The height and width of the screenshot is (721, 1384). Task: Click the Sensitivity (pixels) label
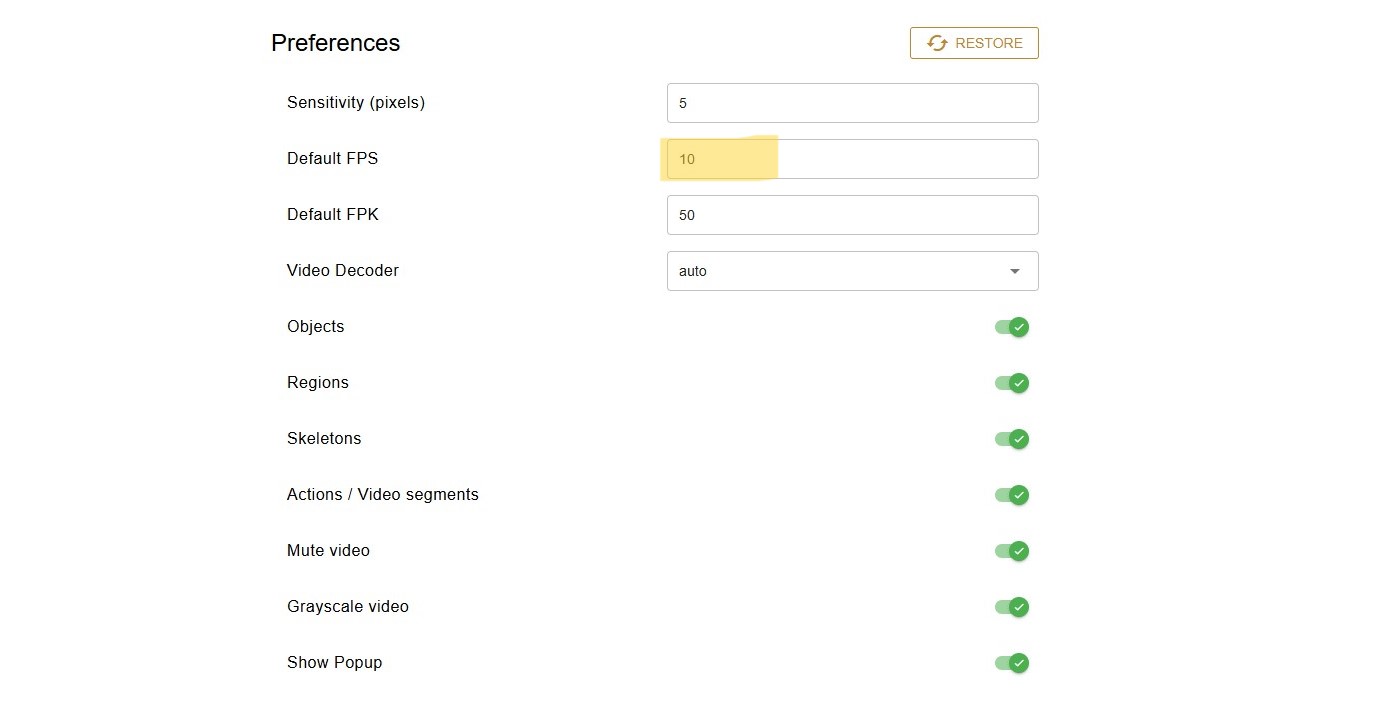pos(355,103)
